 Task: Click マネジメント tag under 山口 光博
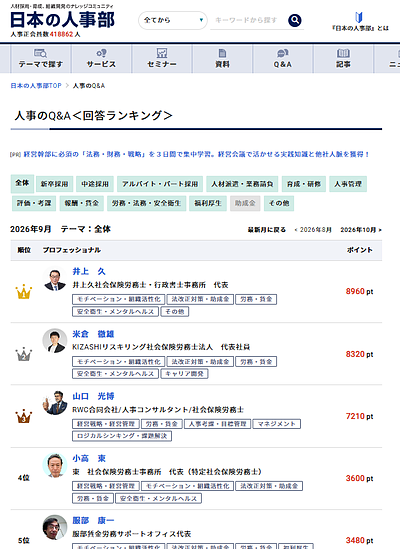[x=277, y=424]
